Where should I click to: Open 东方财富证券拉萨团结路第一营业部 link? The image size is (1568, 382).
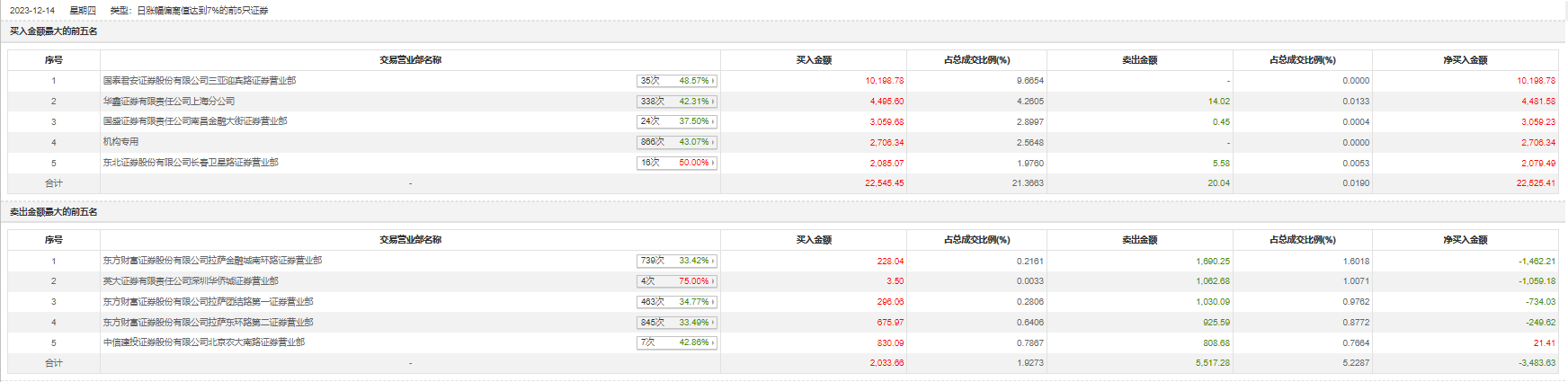click(x=208, y=302)
